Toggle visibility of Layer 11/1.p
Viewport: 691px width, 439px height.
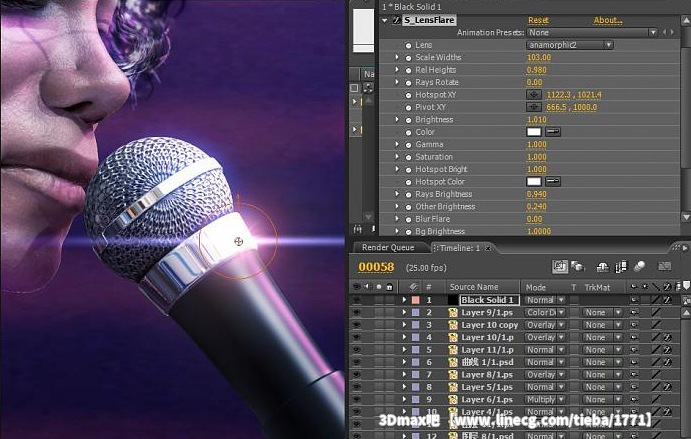coord(357,350)
